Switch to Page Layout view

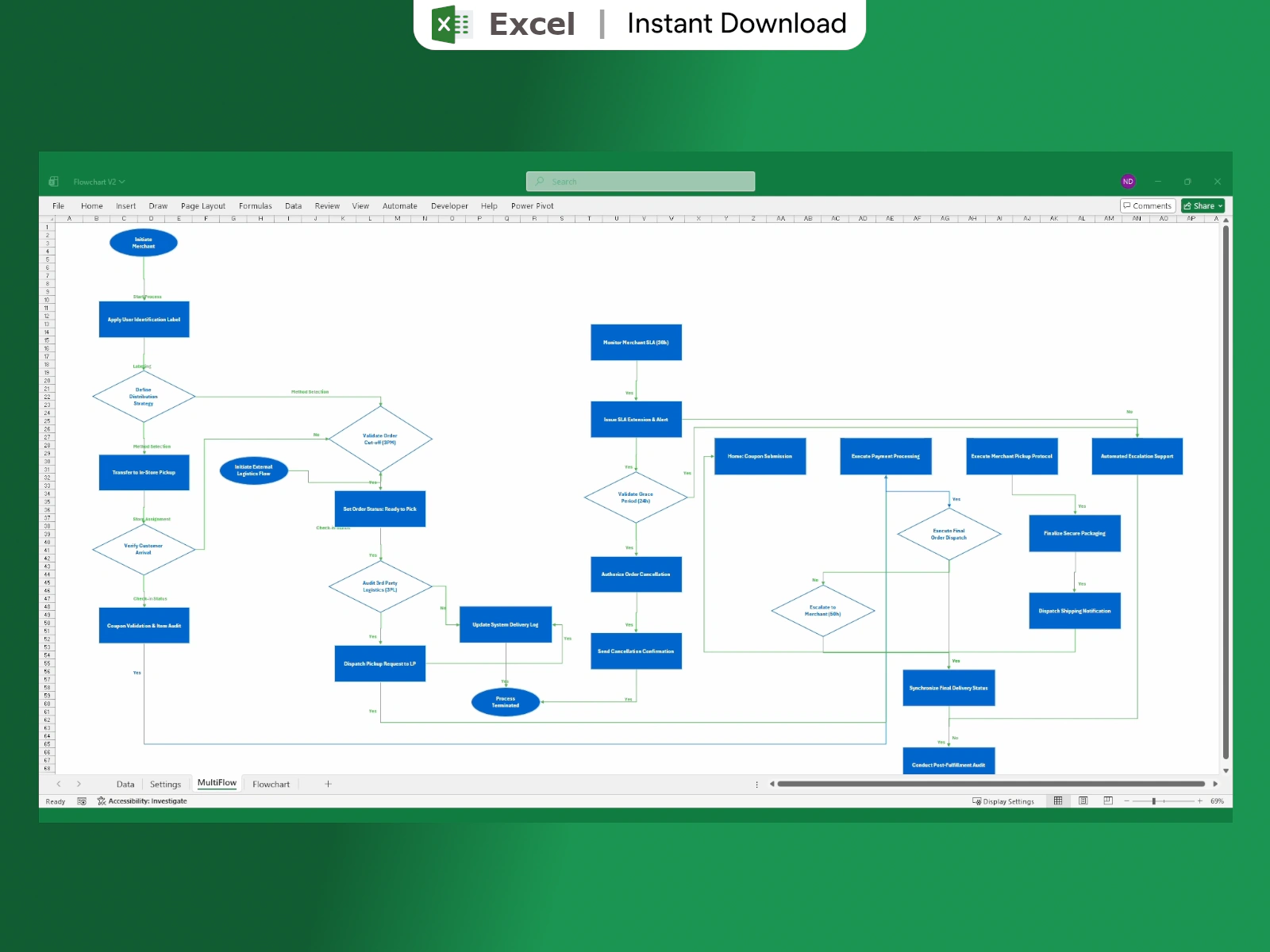coord(1083,801)
